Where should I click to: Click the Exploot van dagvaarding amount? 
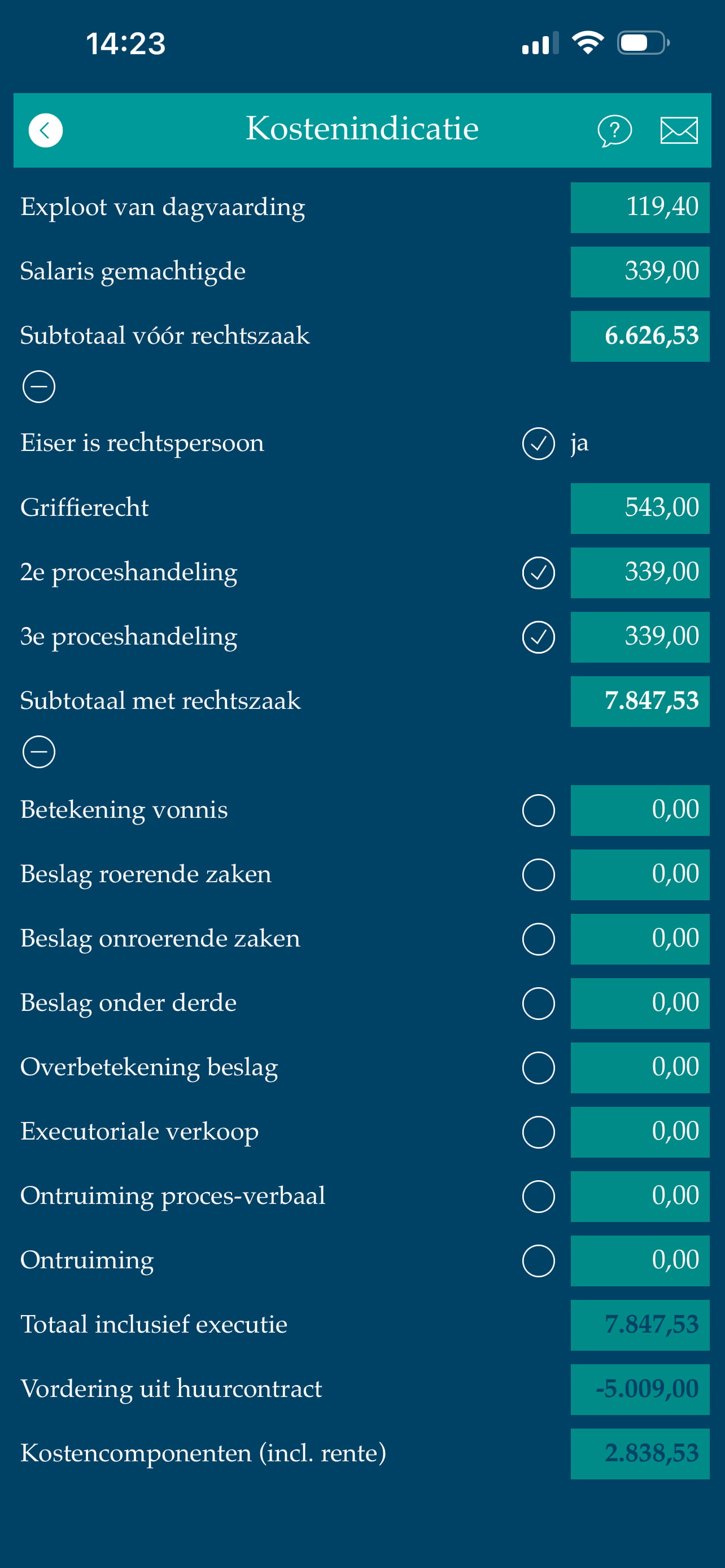point(639,207)
